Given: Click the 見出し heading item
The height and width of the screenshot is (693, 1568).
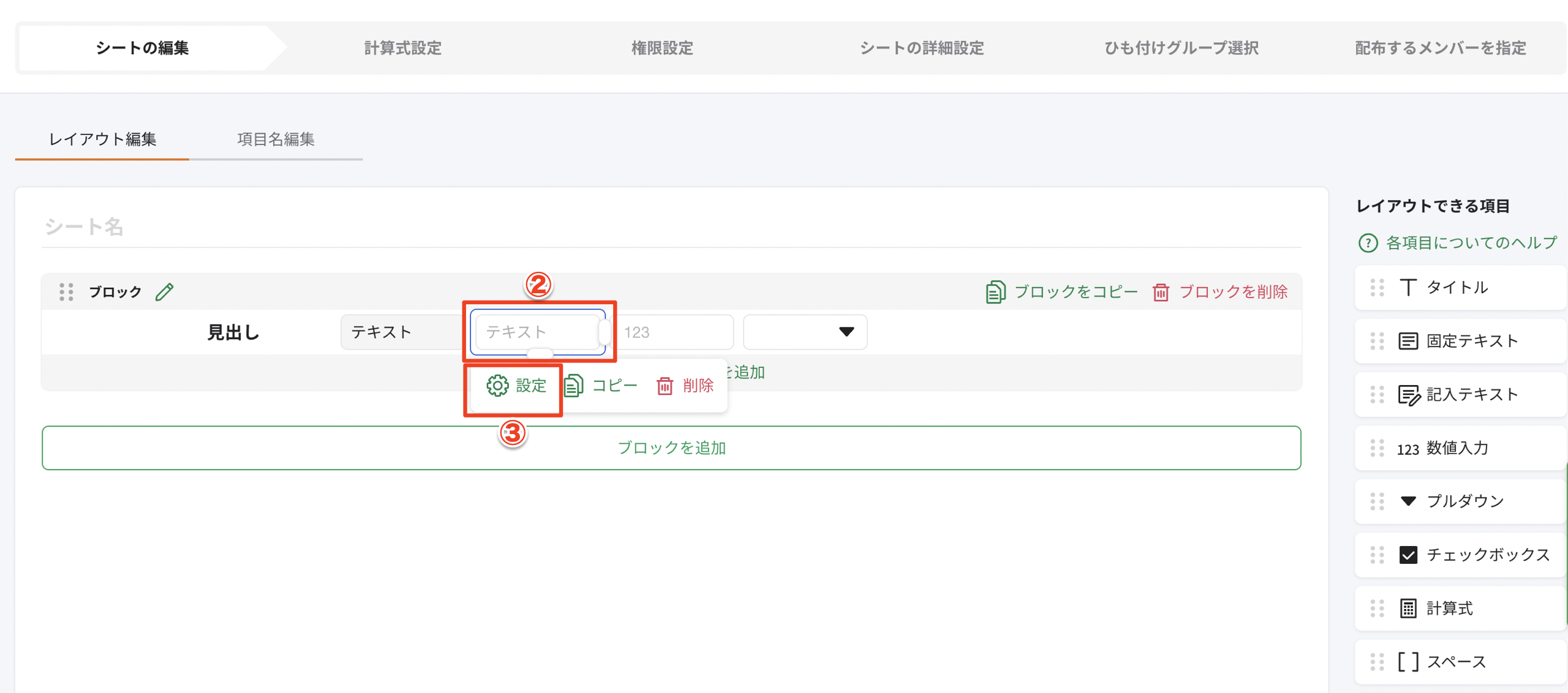Looking at the screenshot, I should click(x=233, y=332).
